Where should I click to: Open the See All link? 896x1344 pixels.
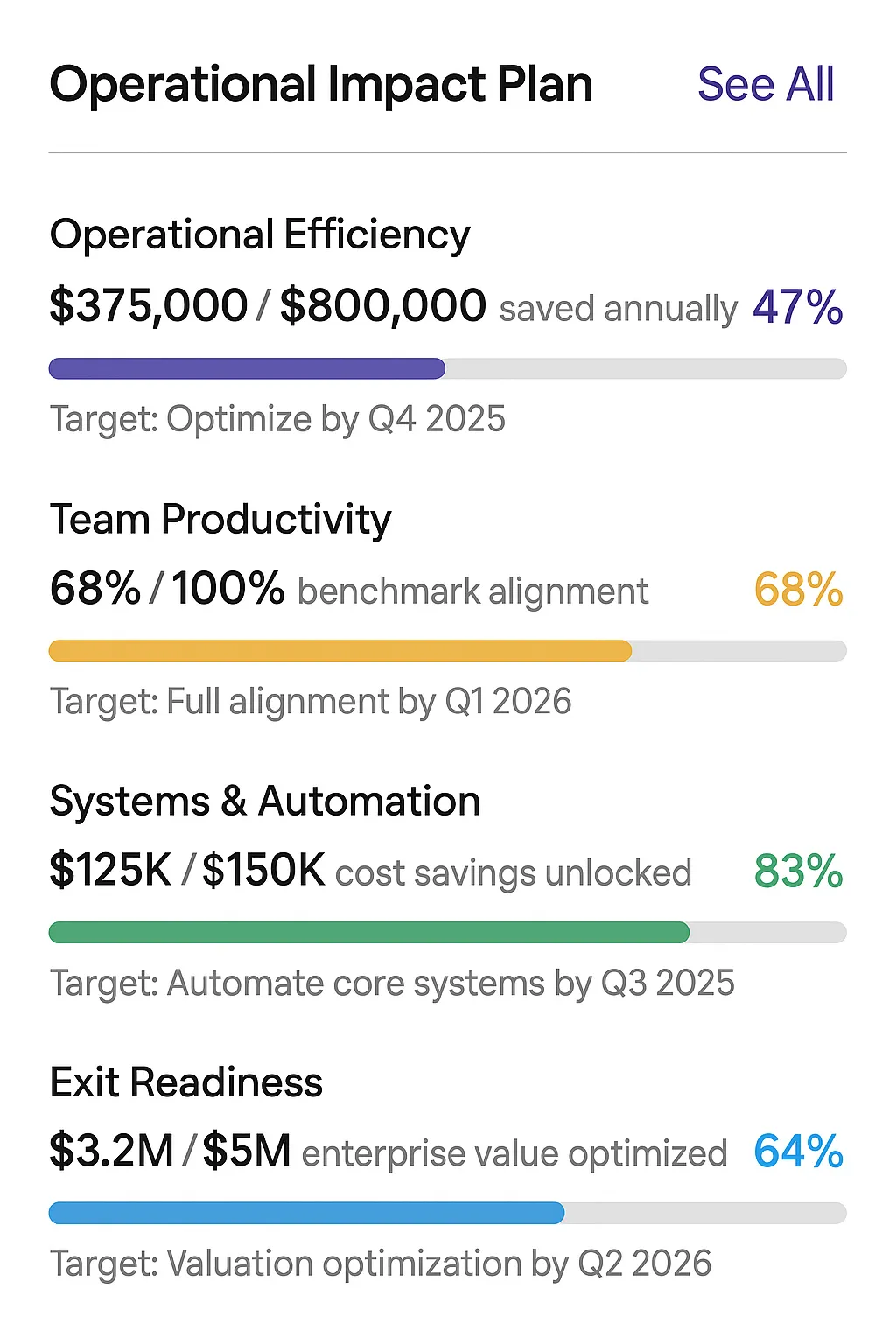766,85
